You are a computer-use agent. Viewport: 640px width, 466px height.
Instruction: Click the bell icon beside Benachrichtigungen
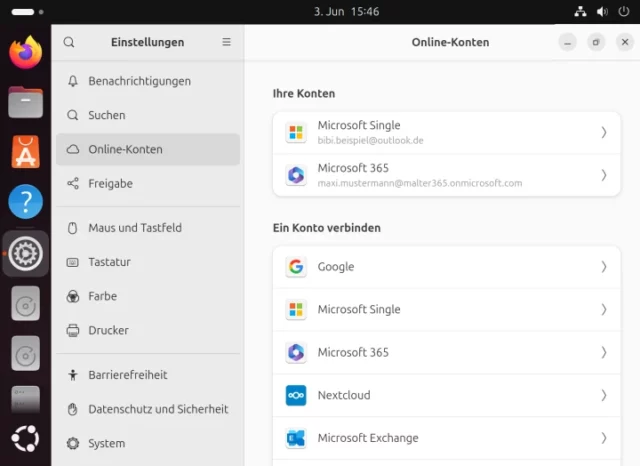[x=73, y=81]
